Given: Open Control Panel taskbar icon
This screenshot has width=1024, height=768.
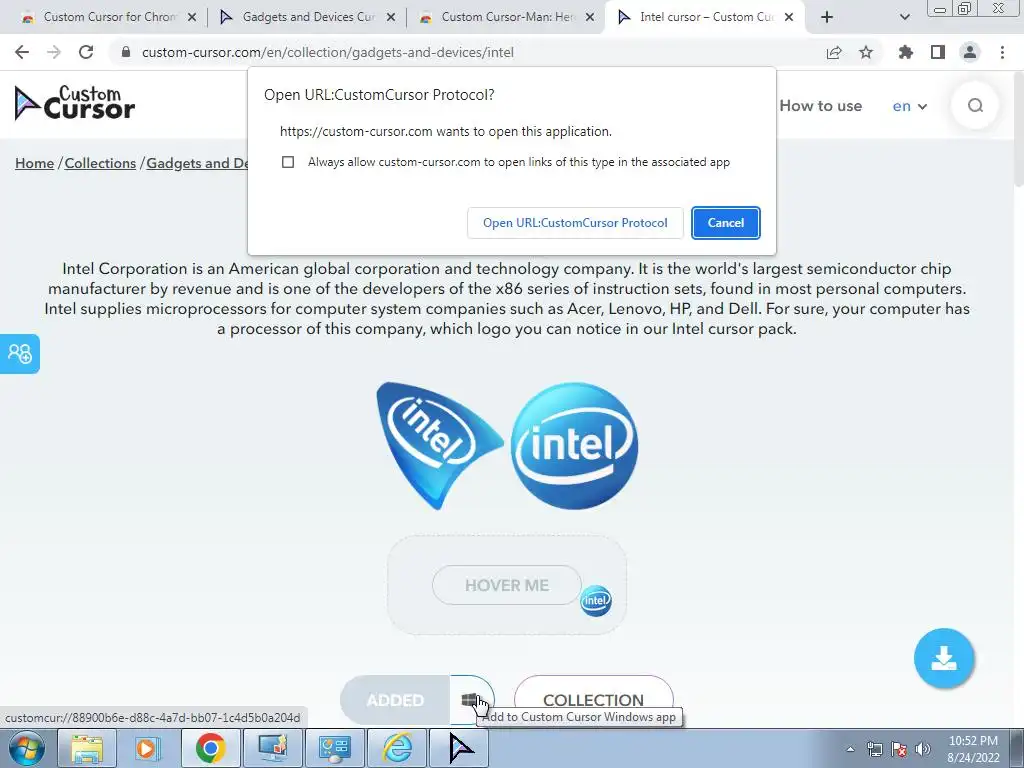Looking at the screenshot, I should click(x=334, y=748).
